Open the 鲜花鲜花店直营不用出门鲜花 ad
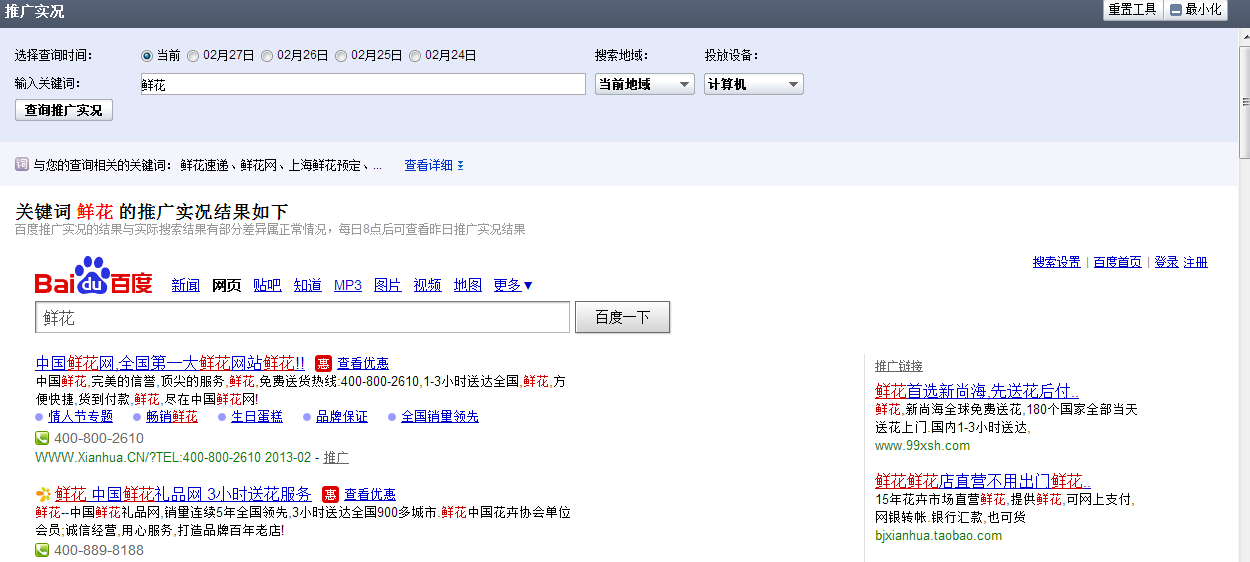The height and width of the screenshot is (562, 1250). [983, 481]
